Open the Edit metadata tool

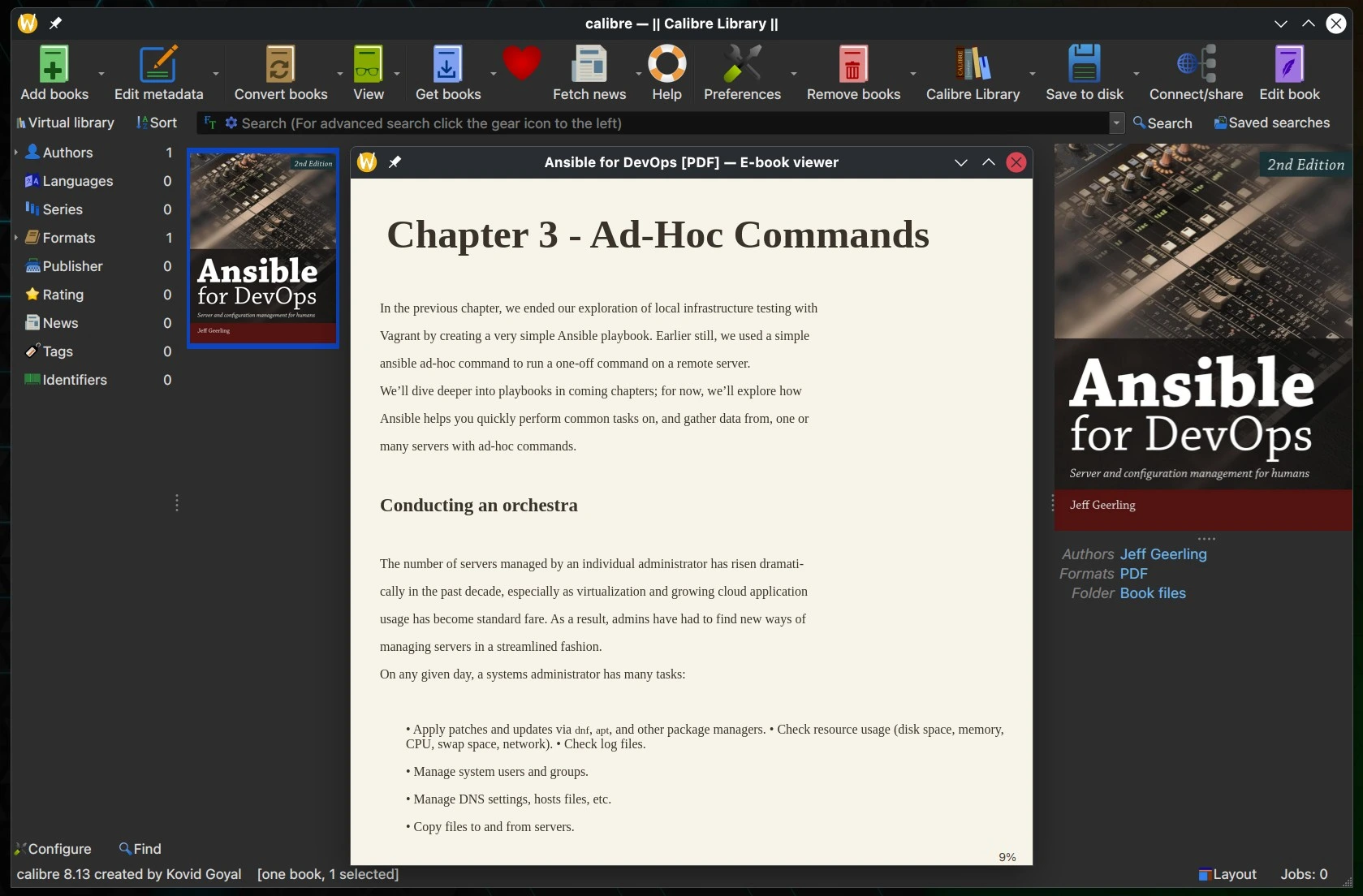click(158, 65)
